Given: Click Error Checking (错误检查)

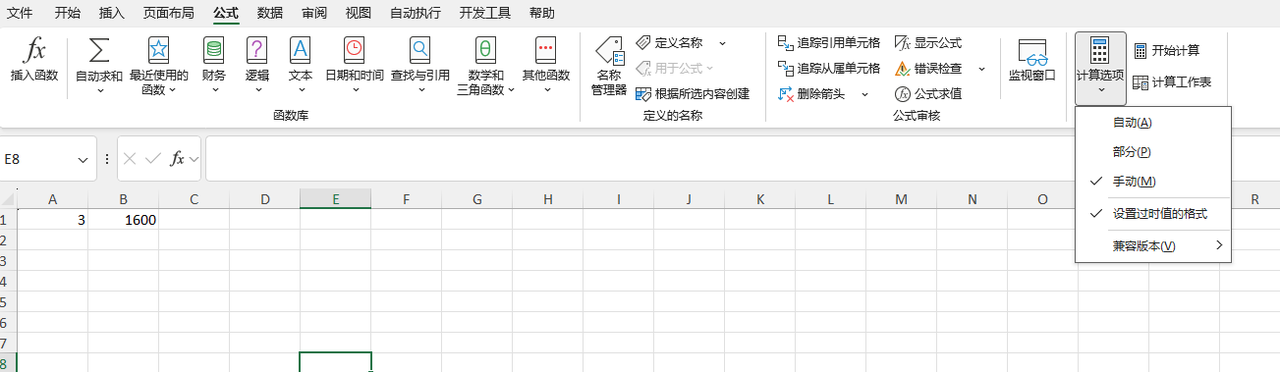Looking at the screenshot, I should tap(929, 68).
